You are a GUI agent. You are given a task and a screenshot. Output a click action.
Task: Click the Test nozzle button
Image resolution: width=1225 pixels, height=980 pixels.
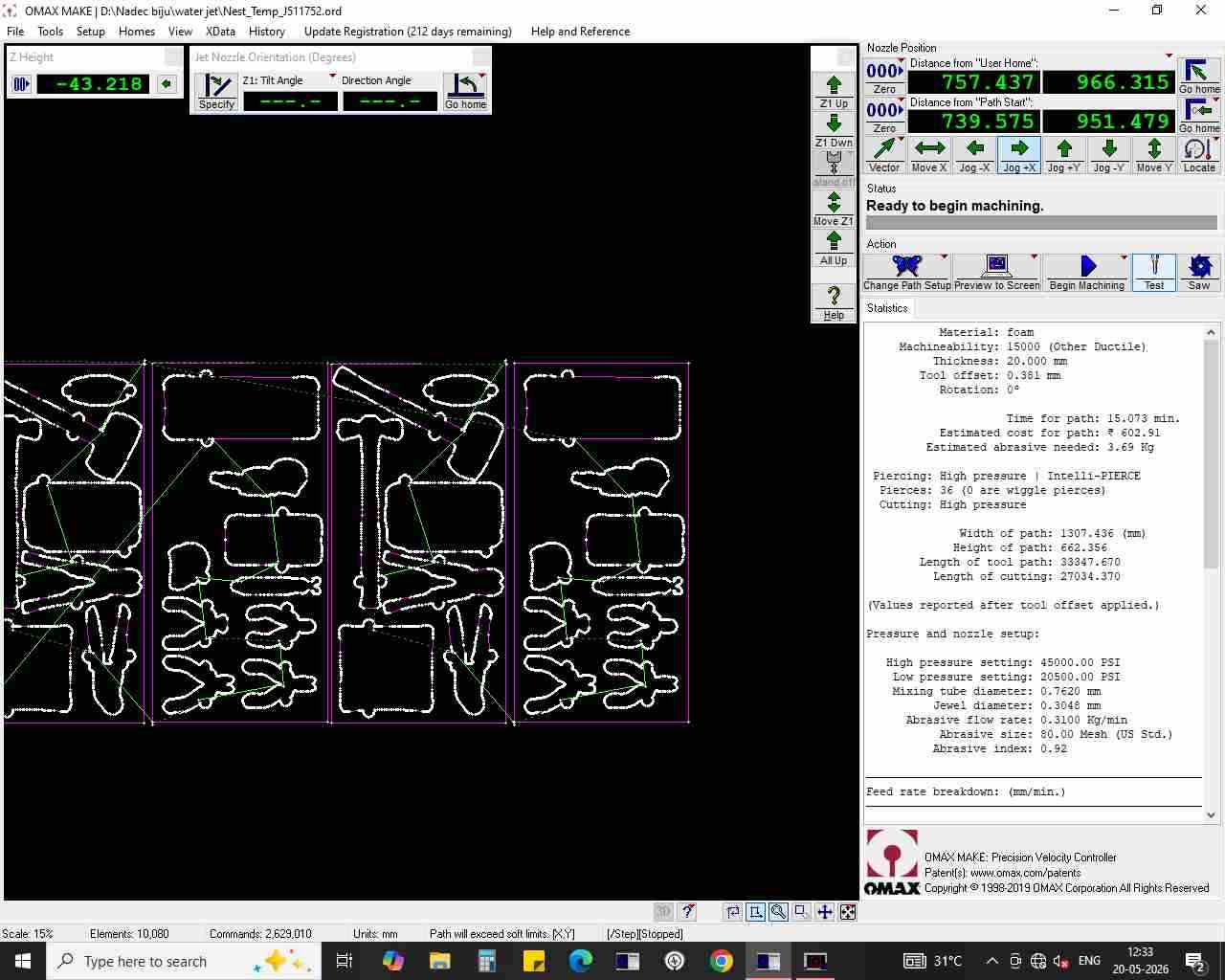[x=1154, y=273]
